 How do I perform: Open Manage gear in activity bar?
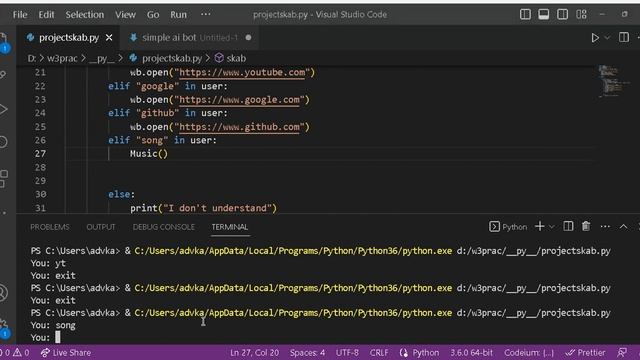point(4,324)
